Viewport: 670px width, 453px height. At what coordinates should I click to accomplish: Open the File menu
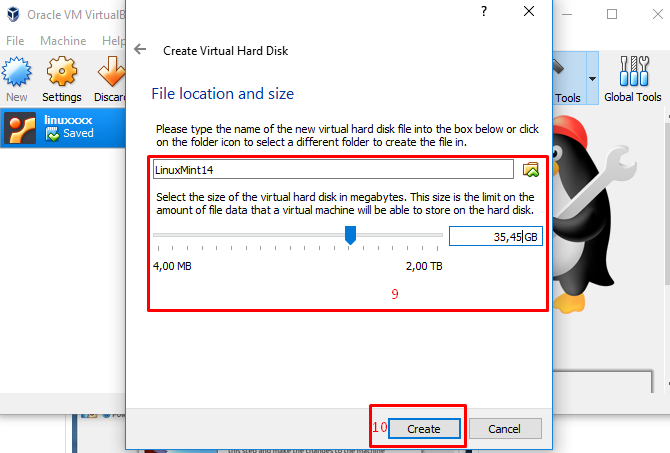tap(15, 41)
